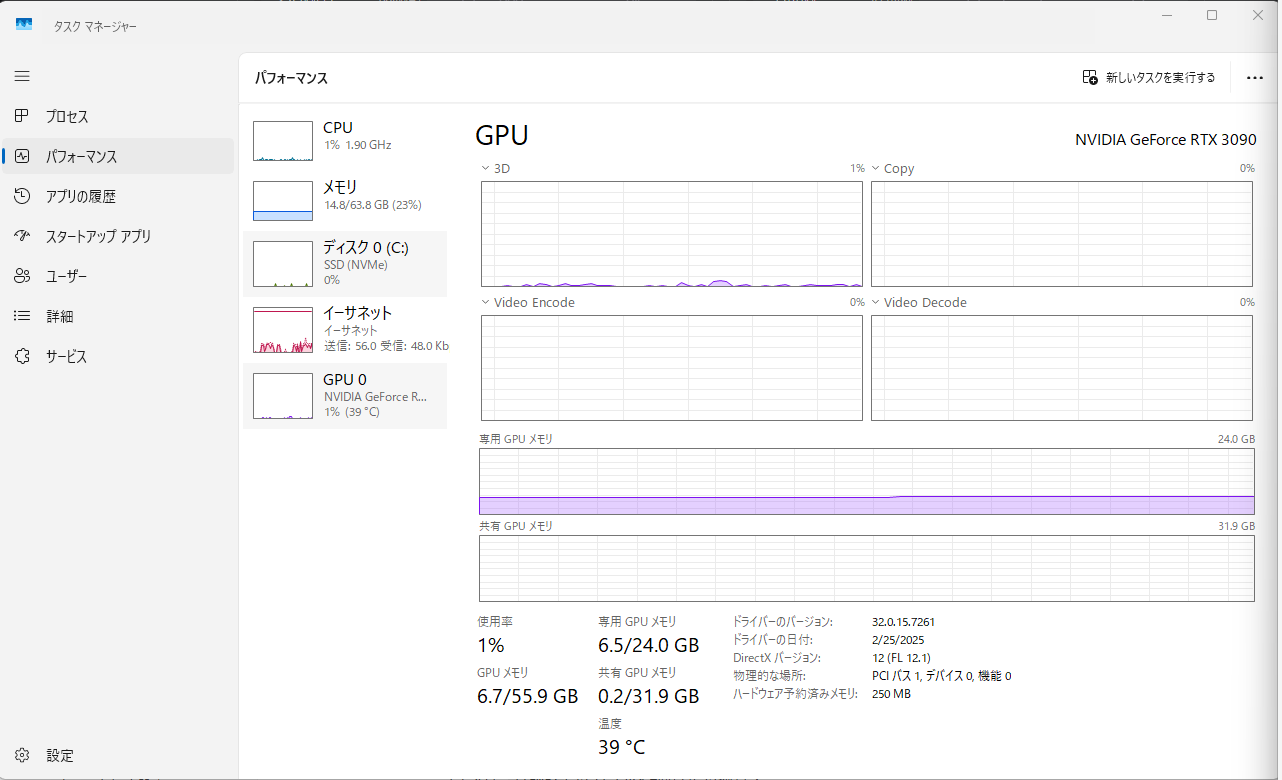
Task: Open the Video Encode engine dropdown
Action: 486,302
